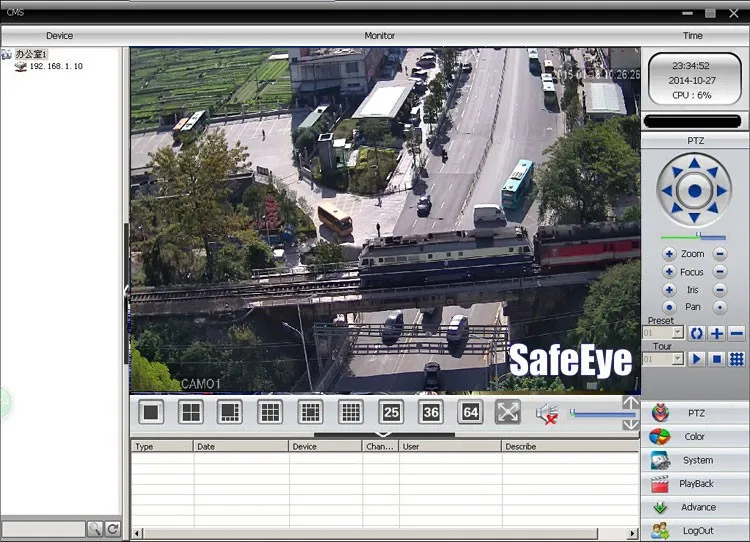Move camera down-right with PTZ arrow
The width and height of the screenshot is (750, 542).
[713, 209]
